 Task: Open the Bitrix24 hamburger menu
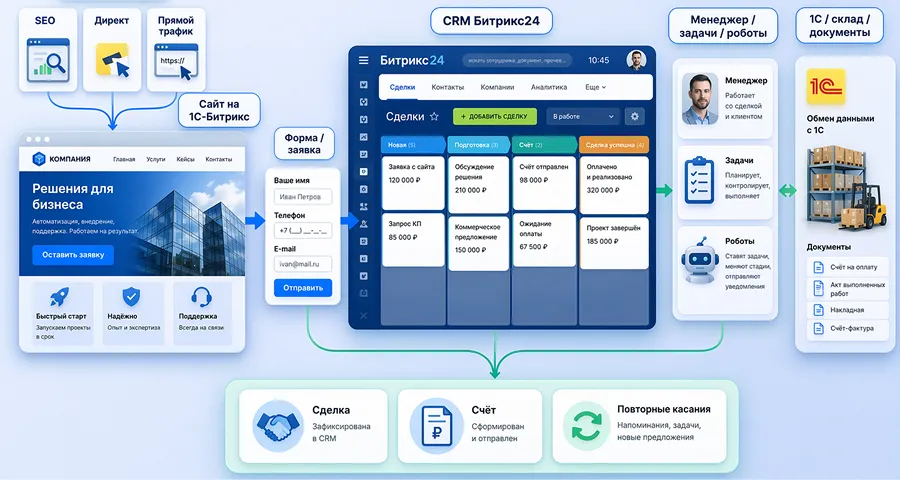click(x=364, y=60)
